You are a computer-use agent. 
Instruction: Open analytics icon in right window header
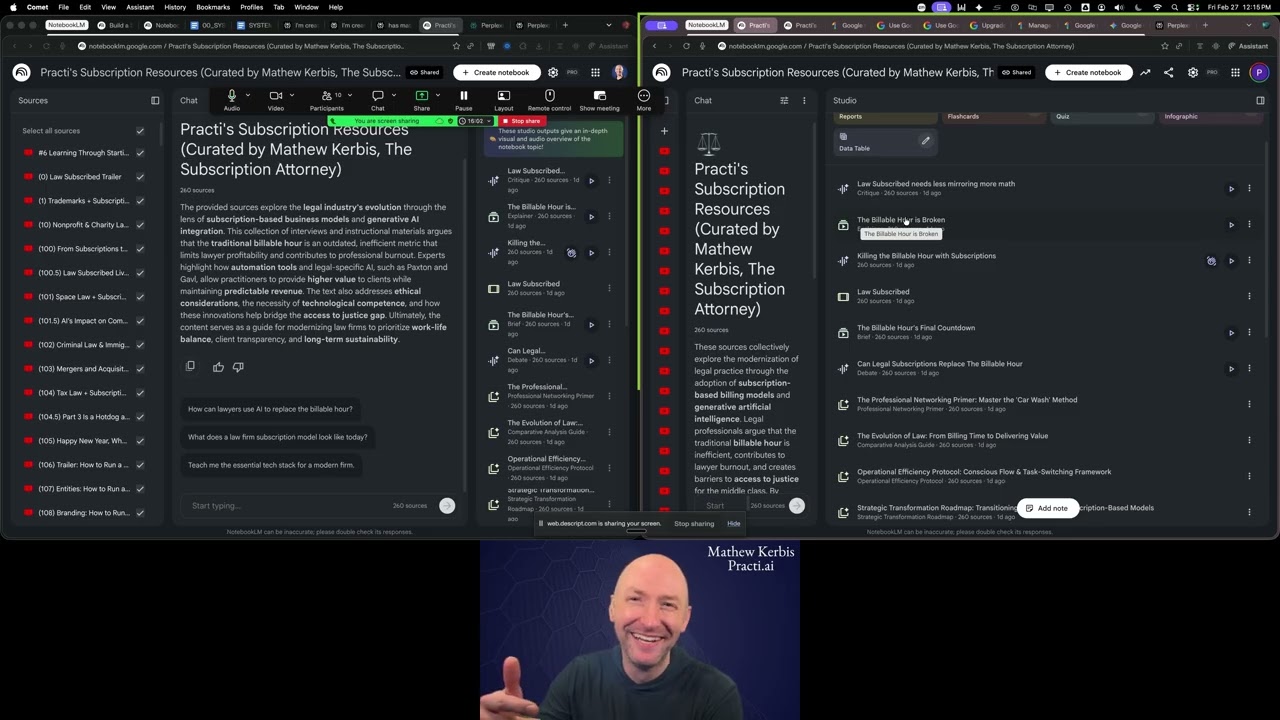coord(1145,72)
